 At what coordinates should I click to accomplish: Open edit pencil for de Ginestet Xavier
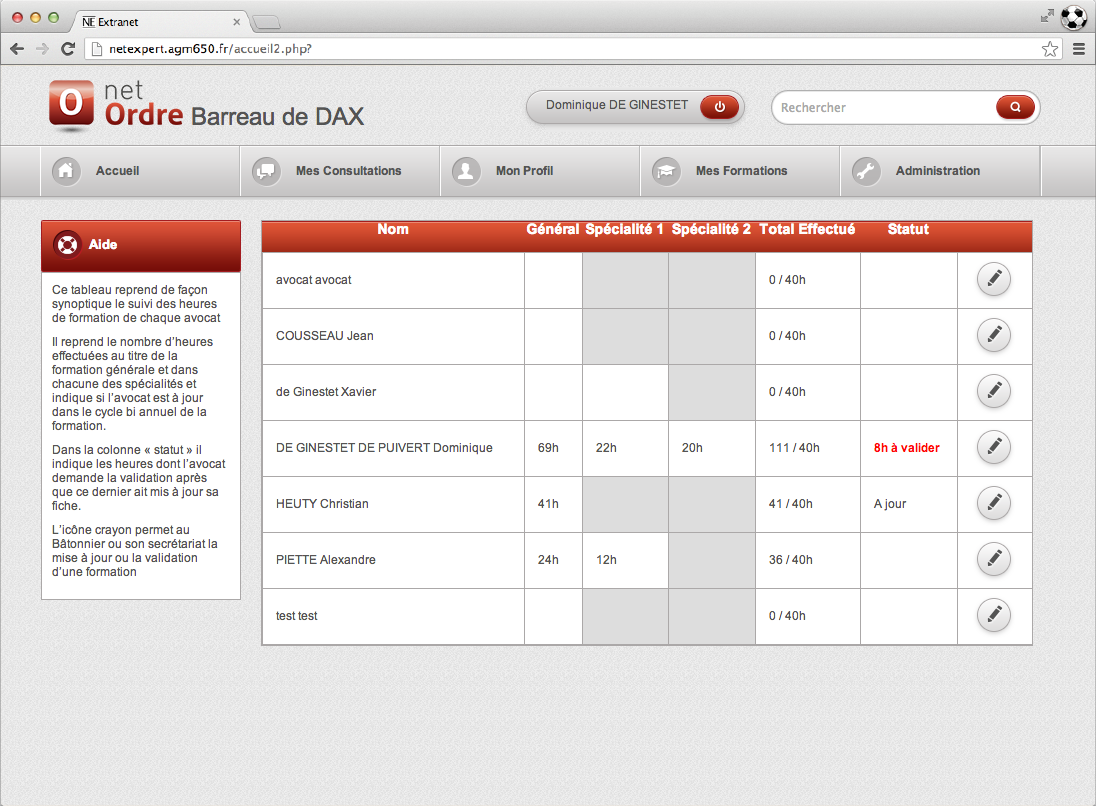pyautogui.click(x=993, y=392)
